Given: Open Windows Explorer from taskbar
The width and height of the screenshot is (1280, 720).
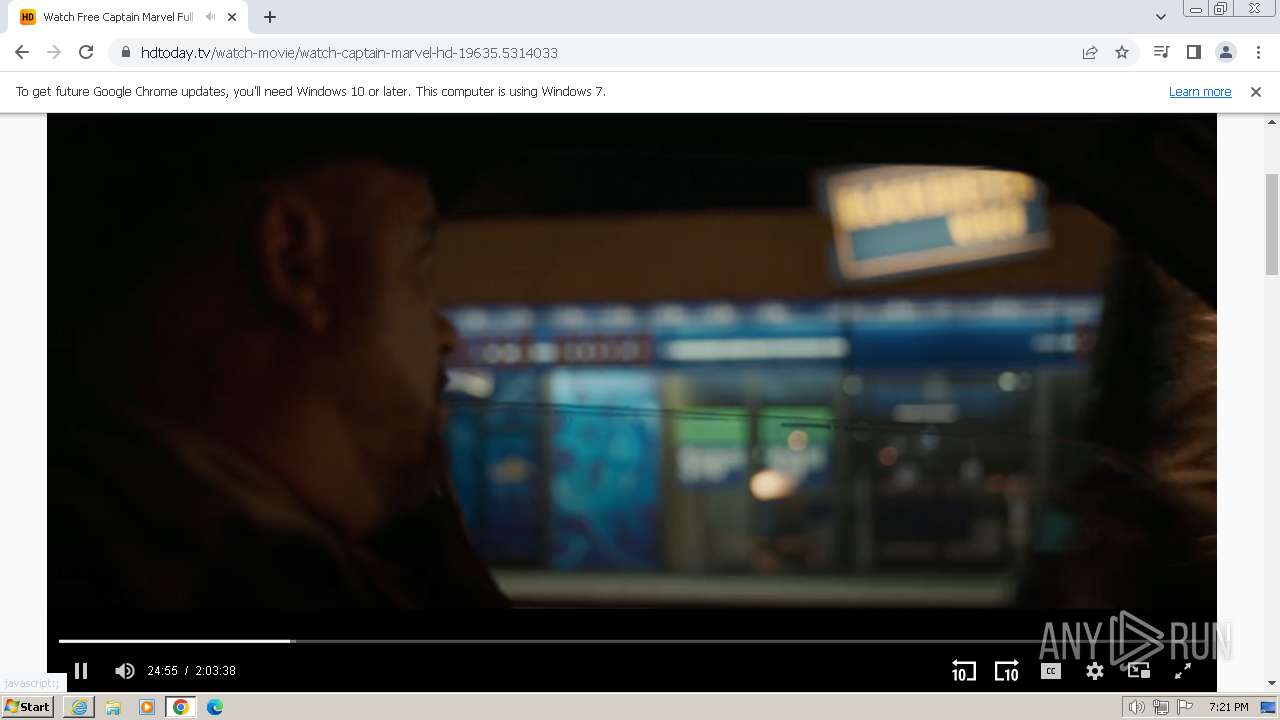Looking at the screenshot, I should click(x=113, y=707).
